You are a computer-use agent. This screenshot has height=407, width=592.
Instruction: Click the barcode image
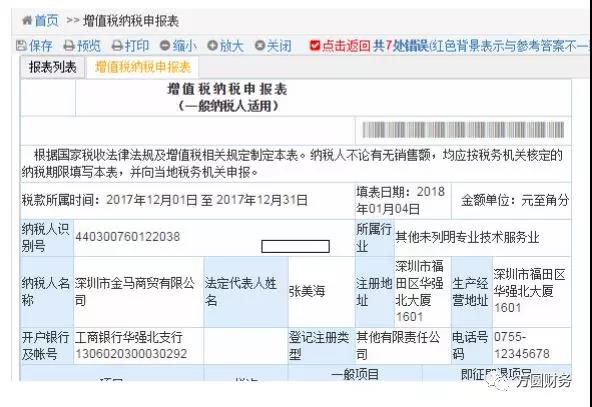pos(463,130)
